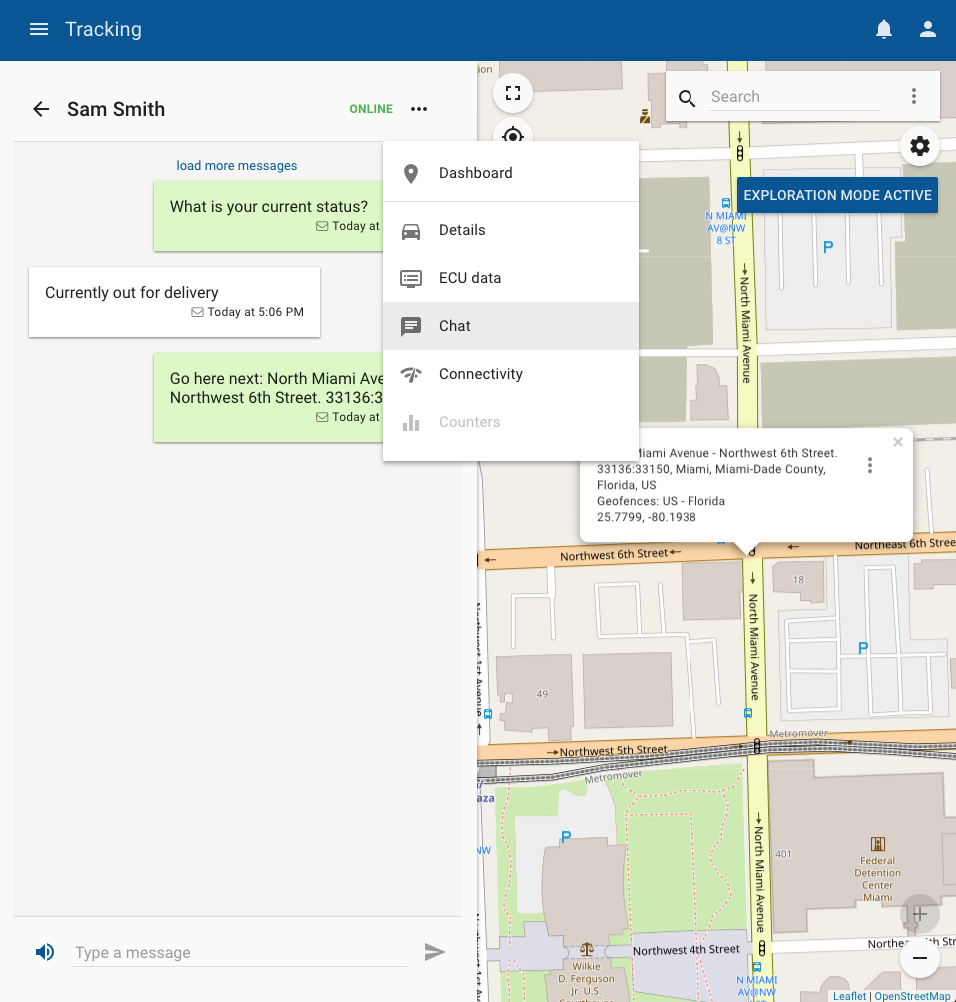Close the location info popup
Image resolution: width=956 pixels, height=1002 pixels.
tap(898, 442)
